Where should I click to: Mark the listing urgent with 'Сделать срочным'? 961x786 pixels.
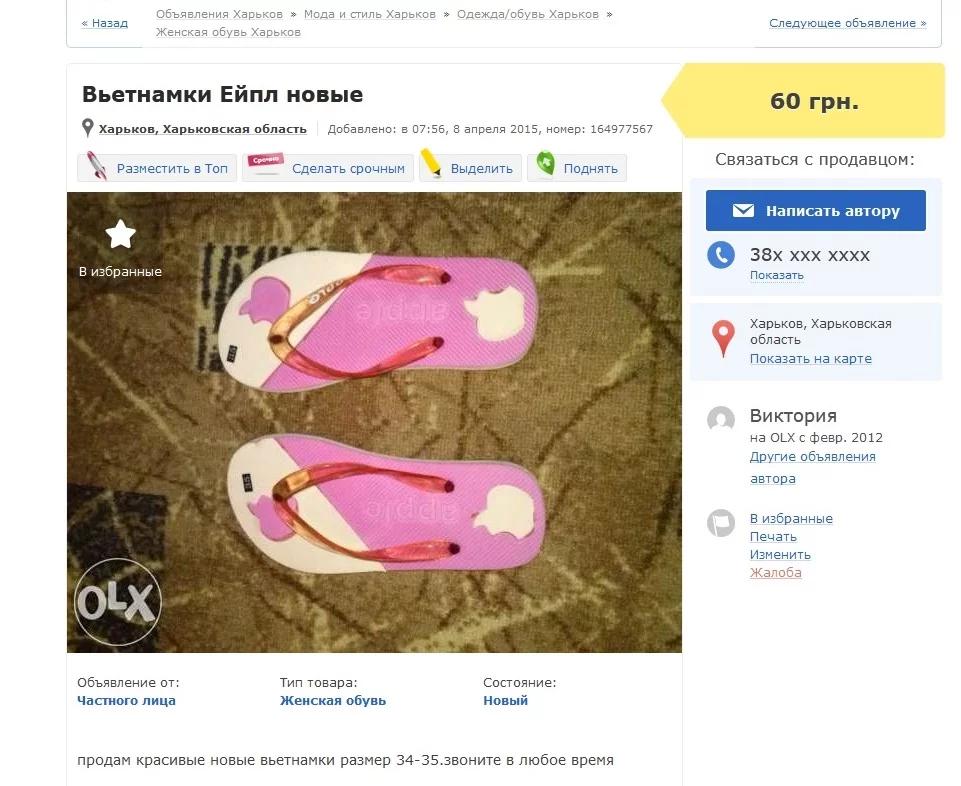click(347, 169)
